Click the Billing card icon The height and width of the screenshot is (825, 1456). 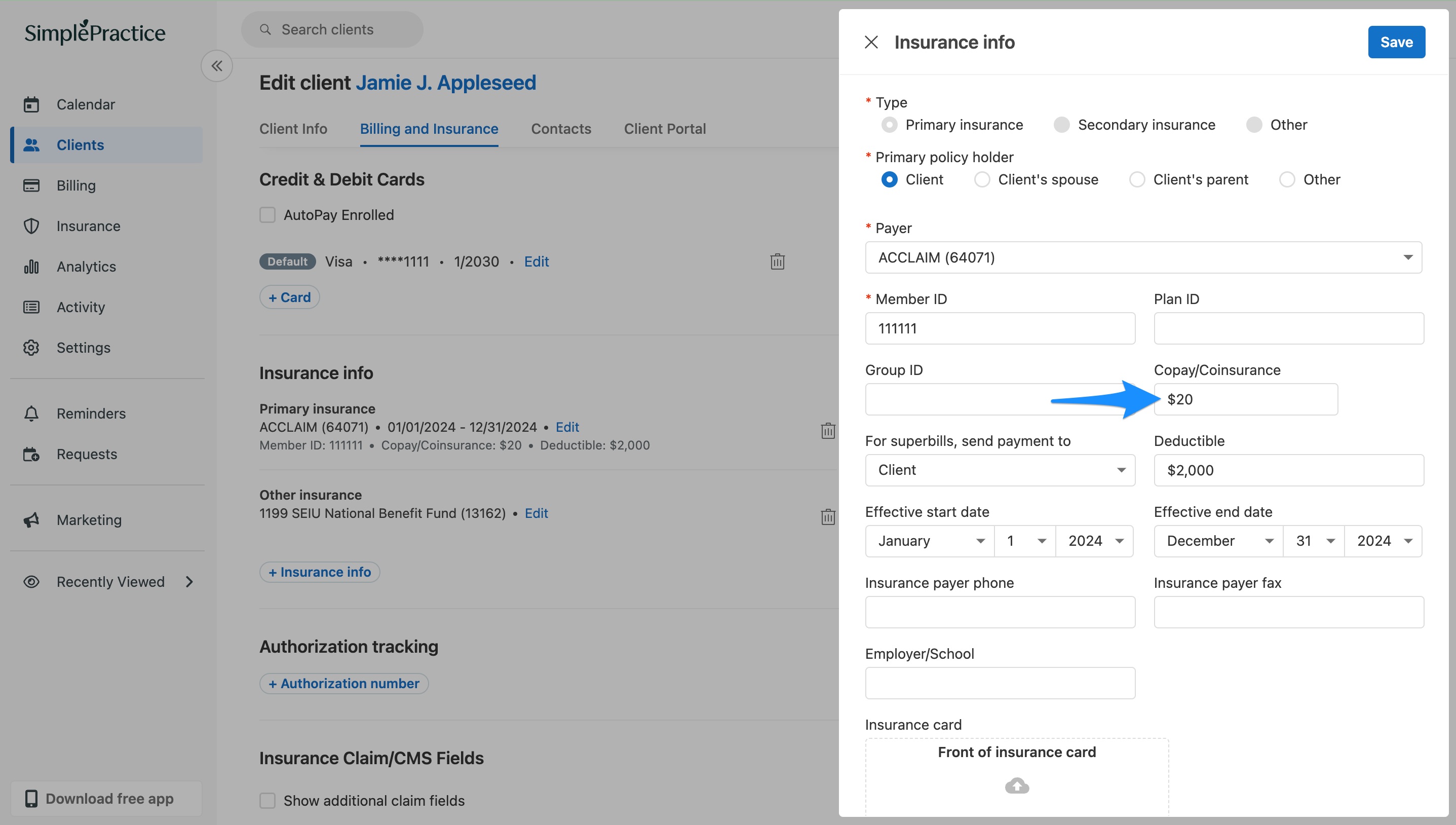31,185
